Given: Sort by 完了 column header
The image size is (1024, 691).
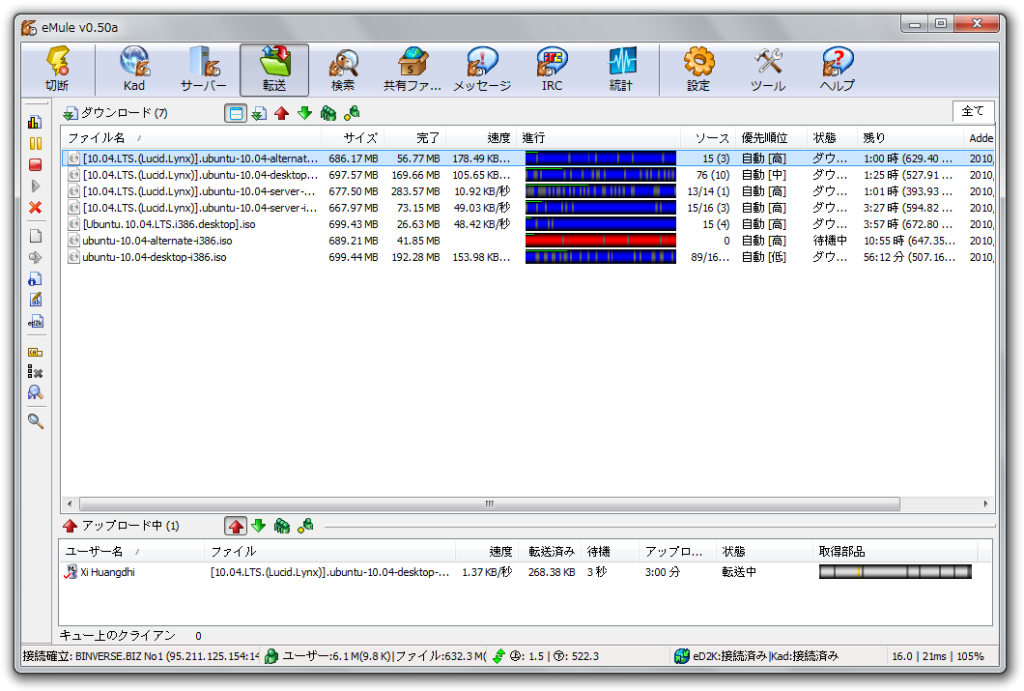Looking at the screenshot, I should [x=415, y=138].
